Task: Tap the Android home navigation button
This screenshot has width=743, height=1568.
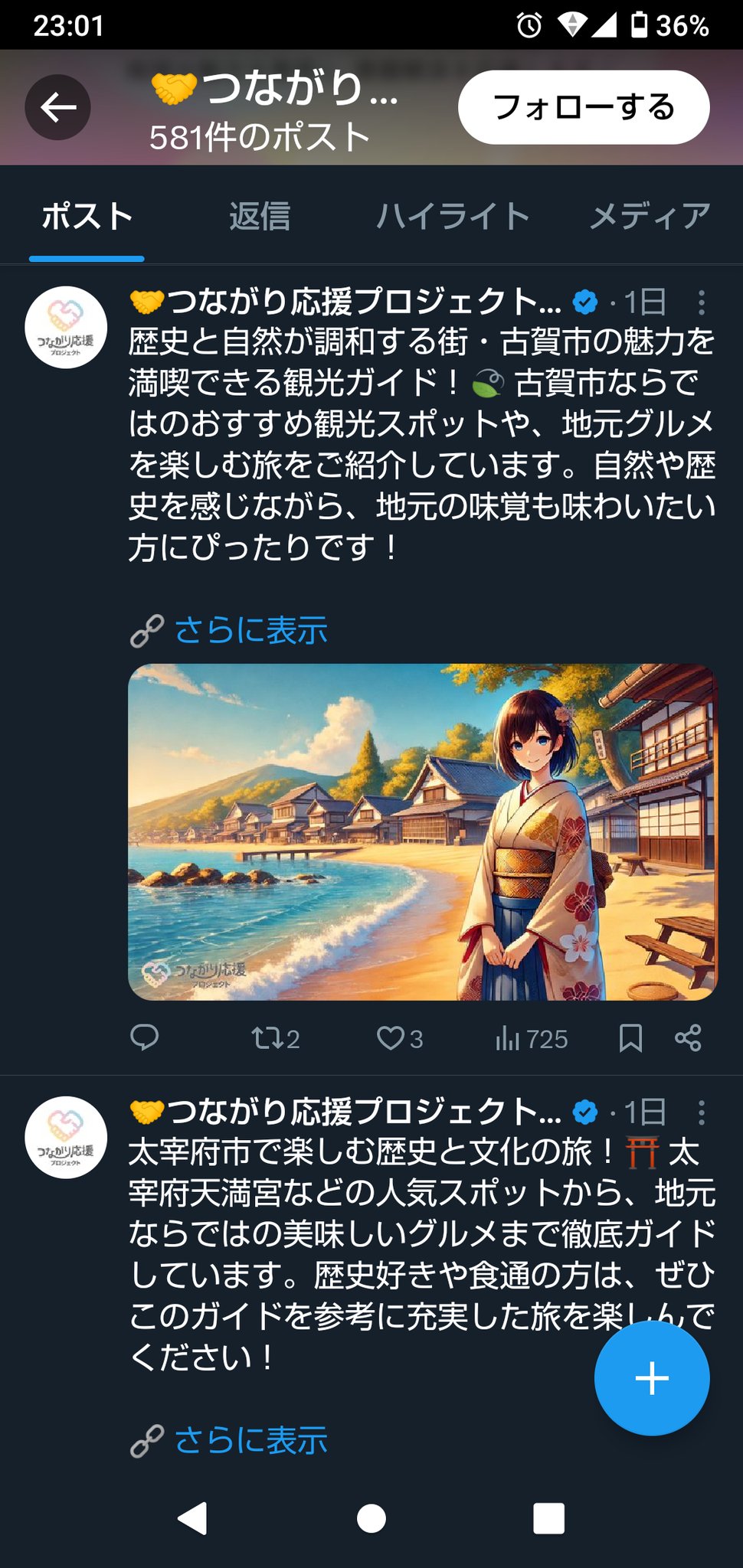Action: [x=371, y=1518]
